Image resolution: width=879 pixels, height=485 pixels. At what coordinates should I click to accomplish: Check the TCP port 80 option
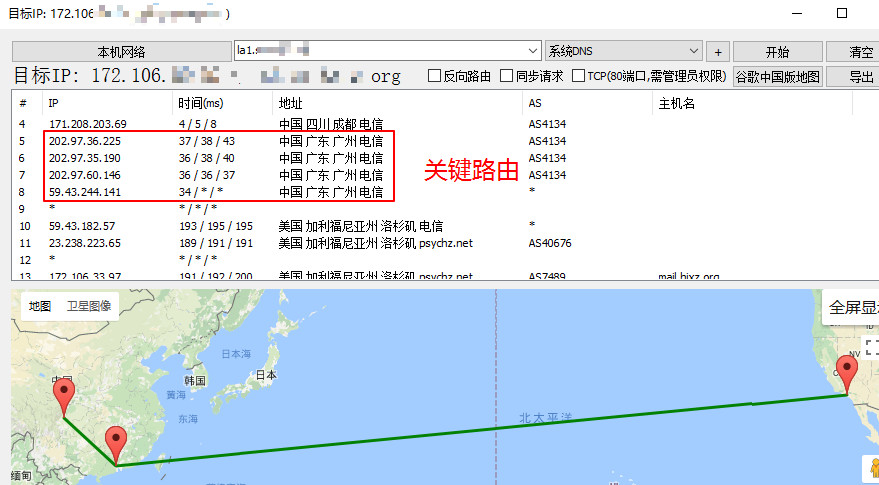click(580, 76)
